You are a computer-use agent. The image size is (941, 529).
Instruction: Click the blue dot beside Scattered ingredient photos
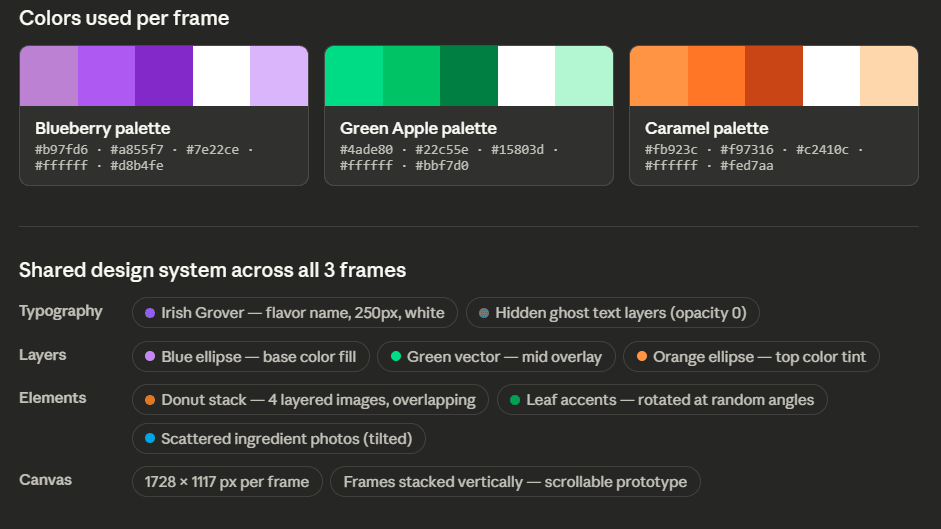[150, 438]
